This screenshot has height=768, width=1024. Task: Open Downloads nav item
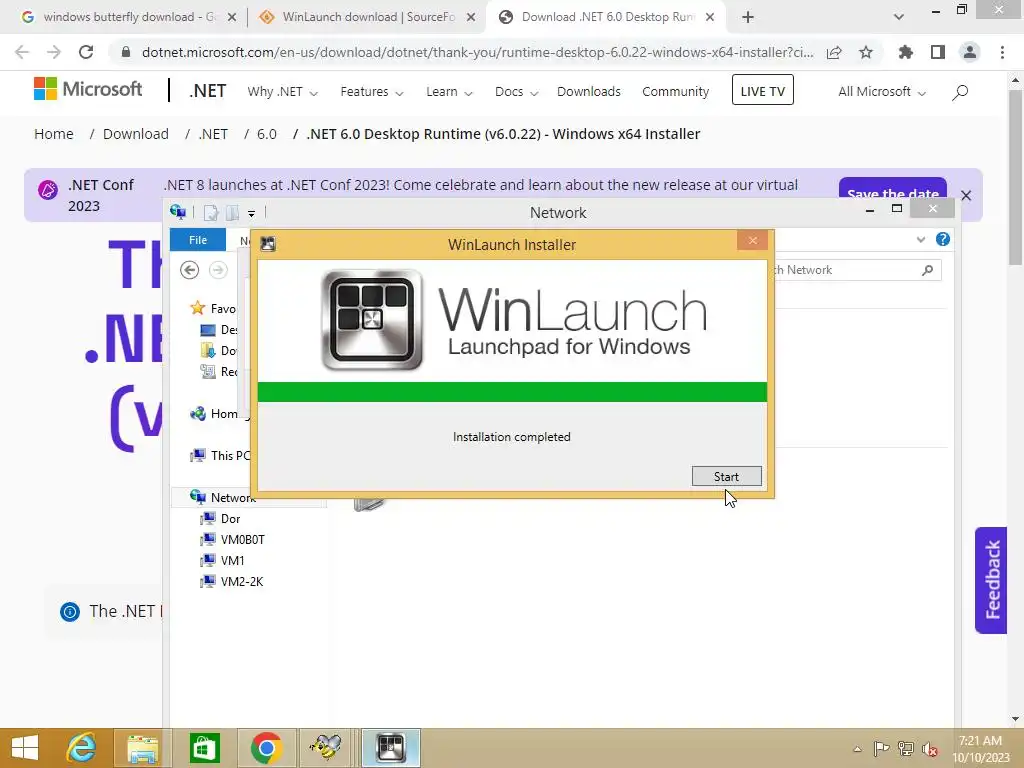tap(588, 91)
